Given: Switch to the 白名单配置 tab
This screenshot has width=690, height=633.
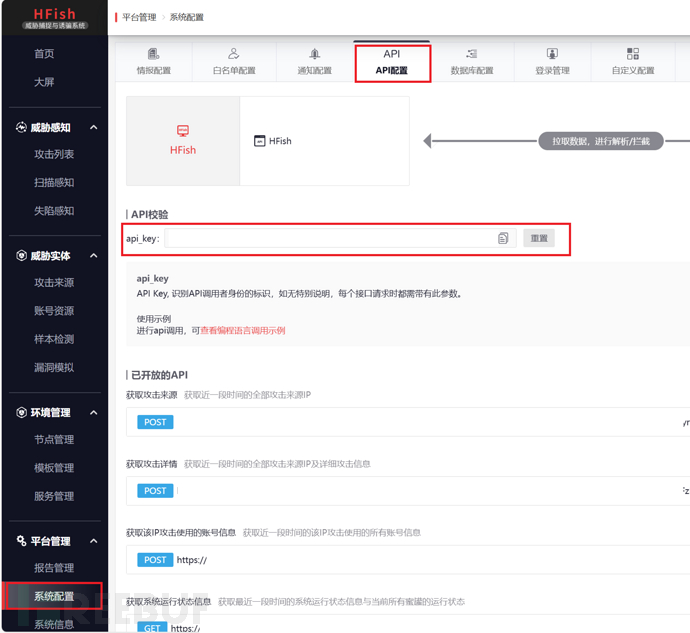Looking at the screenshot, I should (234, 62).
